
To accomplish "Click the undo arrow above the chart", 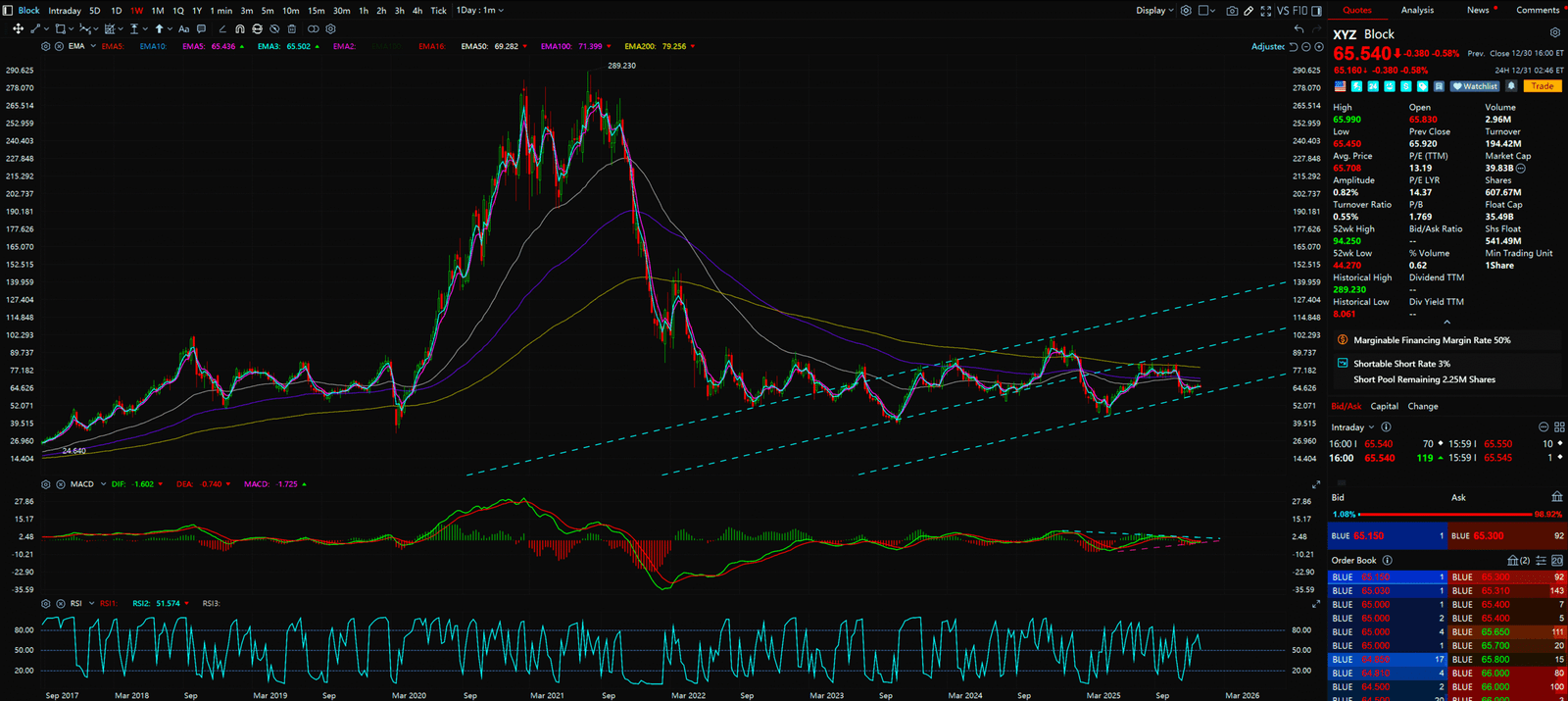I will coord(1298,29).
